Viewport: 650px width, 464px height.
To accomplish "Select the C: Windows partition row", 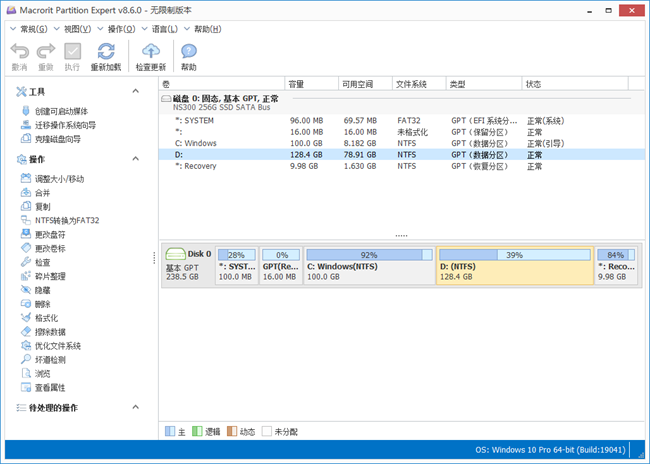I will pyautogui.click(x=401, y=143).
